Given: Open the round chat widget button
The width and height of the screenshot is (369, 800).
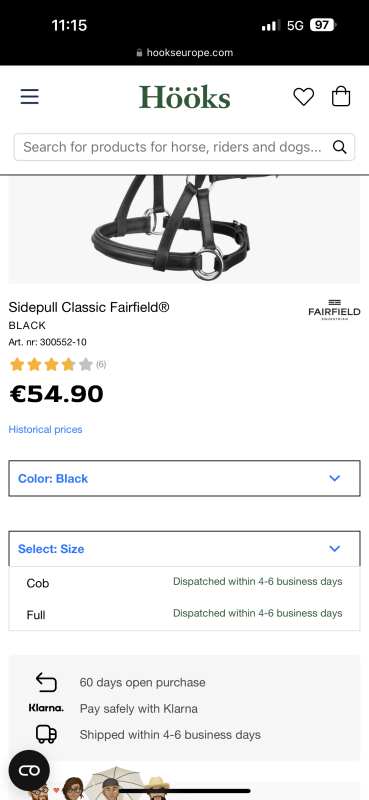Looking at the screenshot, I should point(29,770).
